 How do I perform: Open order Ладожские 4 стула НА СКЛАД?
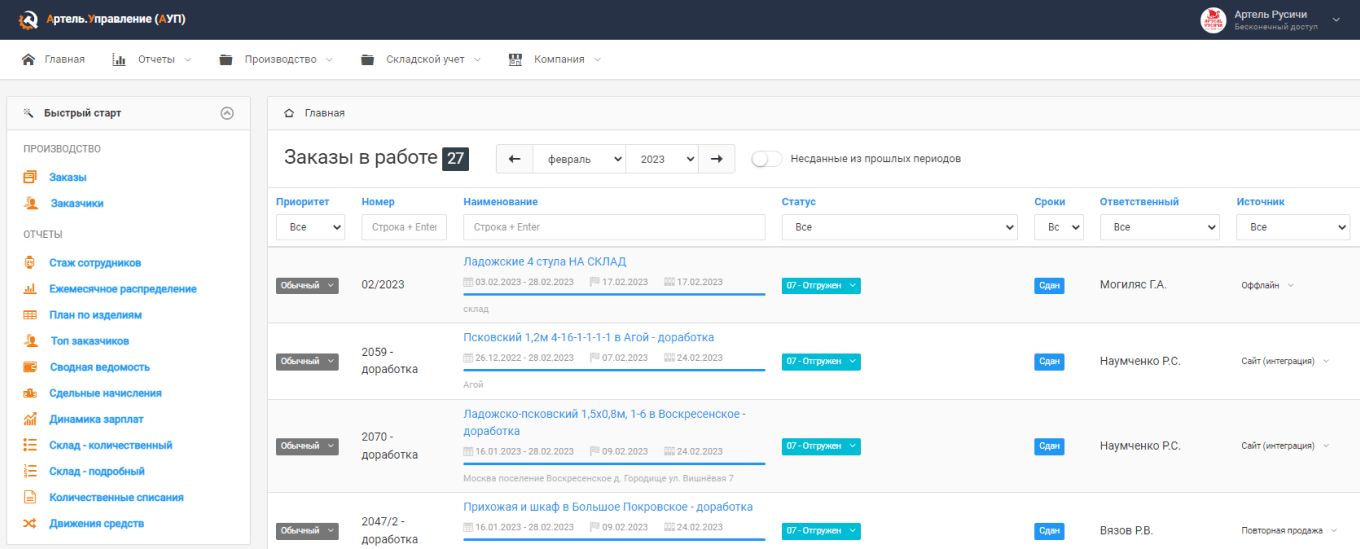544,262
